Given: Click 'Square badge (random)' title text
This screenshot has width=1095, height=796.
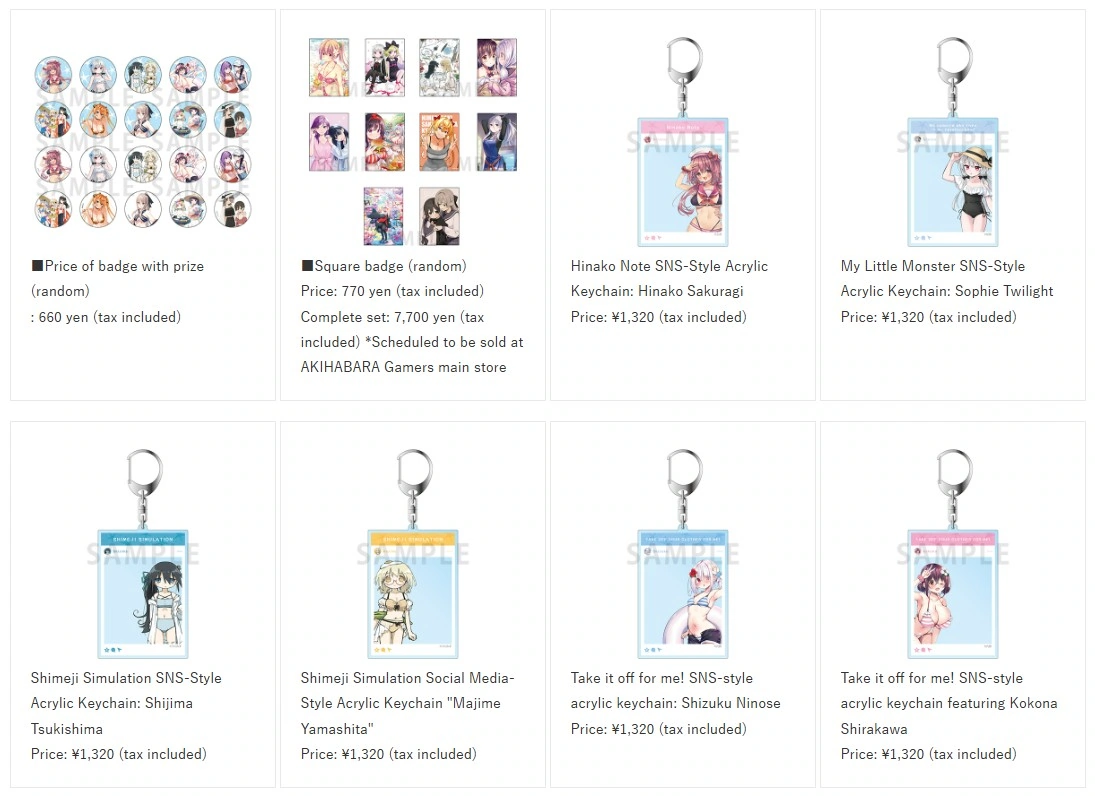Looking at the screenshot, I should click(383, 266).
